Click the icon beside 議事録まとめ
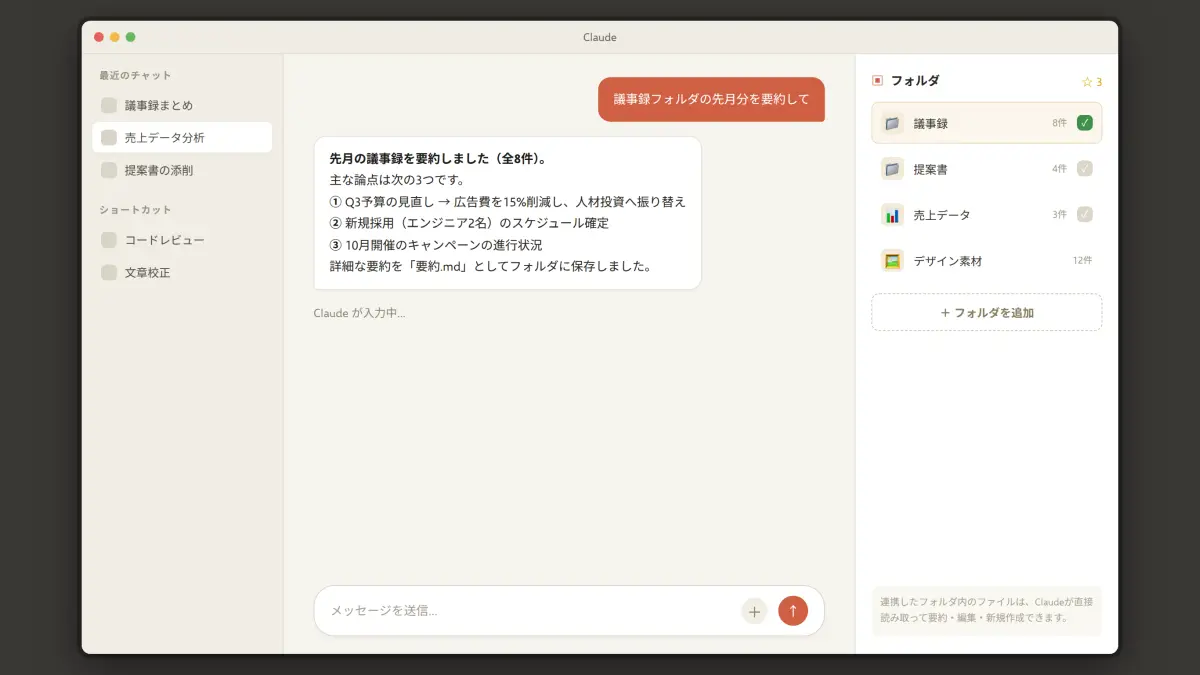 [x=109, y=105]
